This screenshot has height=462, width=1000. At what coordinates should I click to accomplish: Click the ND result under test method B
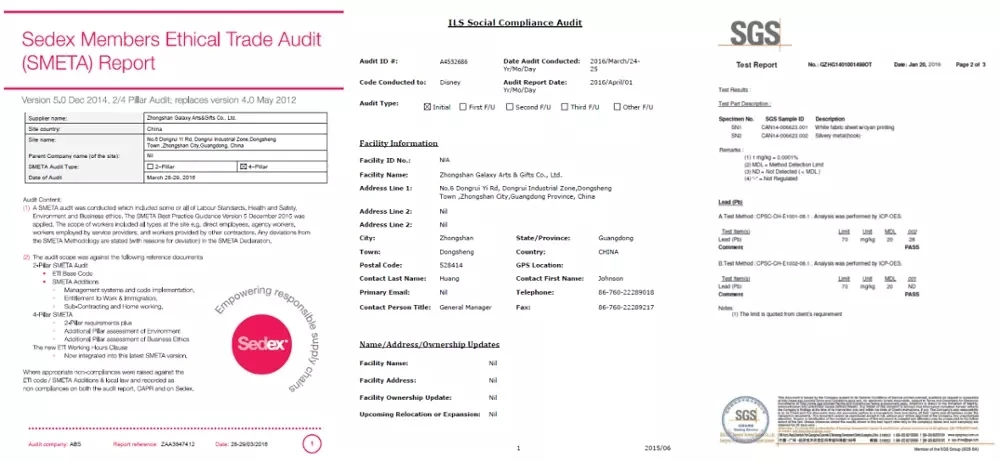click(x=912, y=287)
